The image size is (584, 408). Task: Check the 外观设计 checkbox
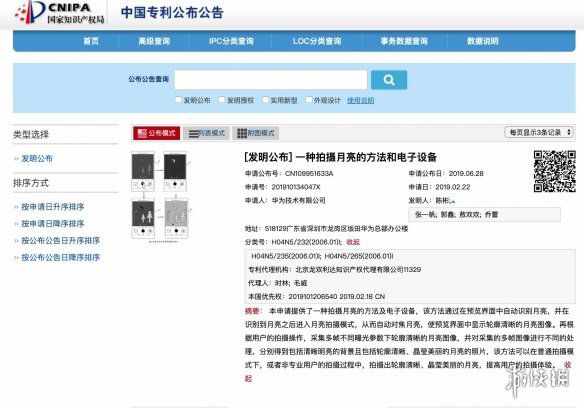(x=309, y=99)
